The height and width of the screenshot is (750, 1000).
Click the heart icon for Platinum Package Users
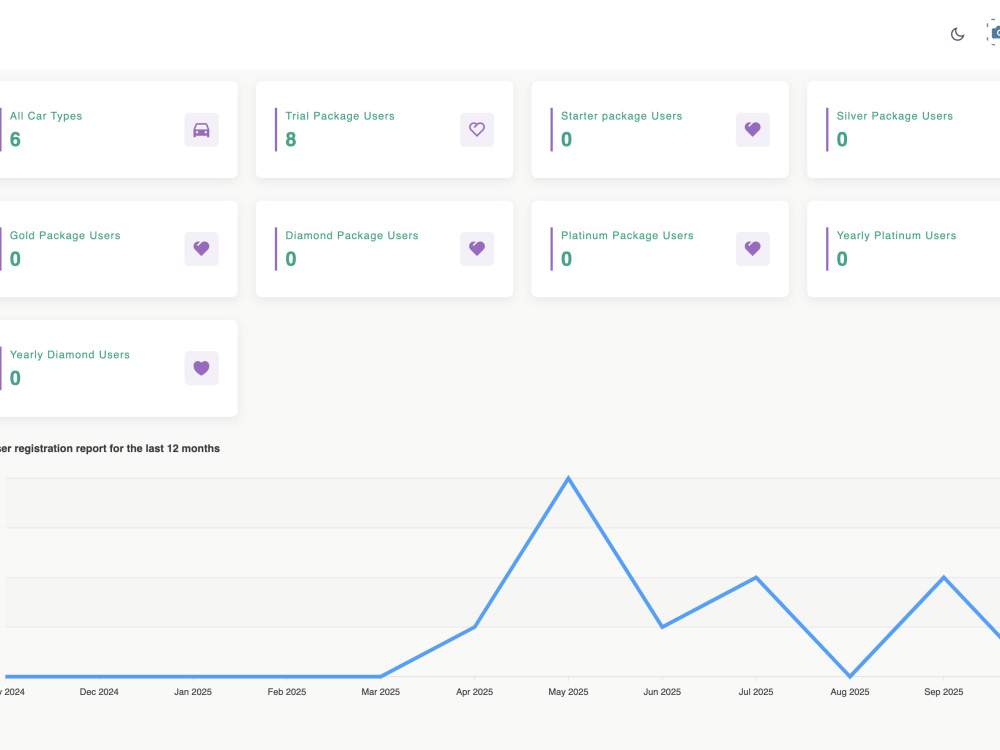coord(753,249)
